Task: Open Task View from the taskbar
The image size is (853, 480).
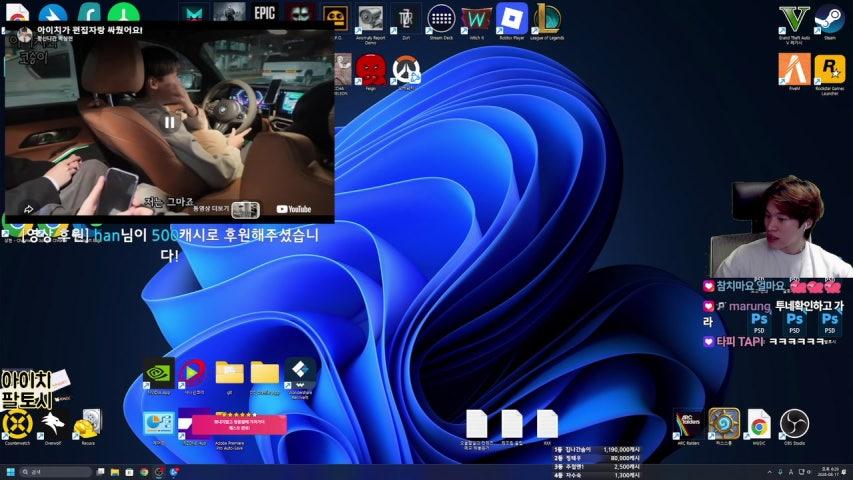Action: tap(101, 472)
